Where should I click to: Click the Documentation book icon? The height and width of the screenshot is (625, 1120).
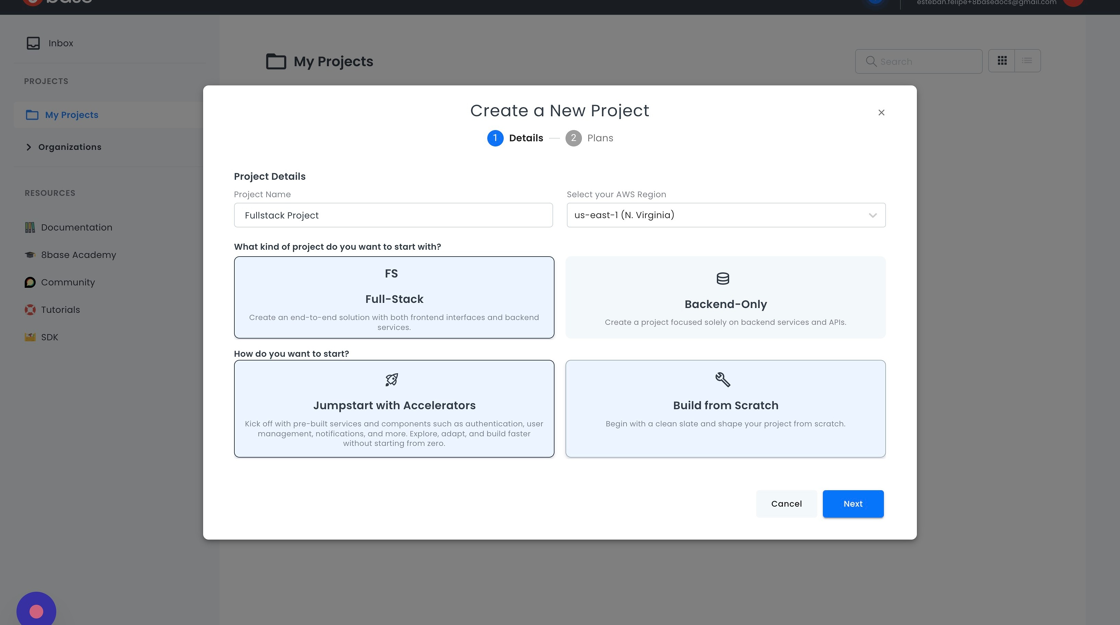point(30,228)
